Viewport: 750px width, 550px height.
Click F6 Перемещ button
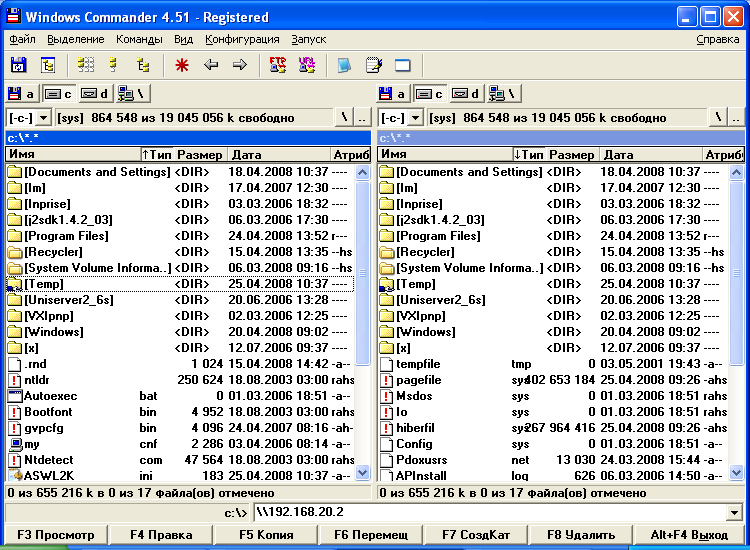(371, 535)
